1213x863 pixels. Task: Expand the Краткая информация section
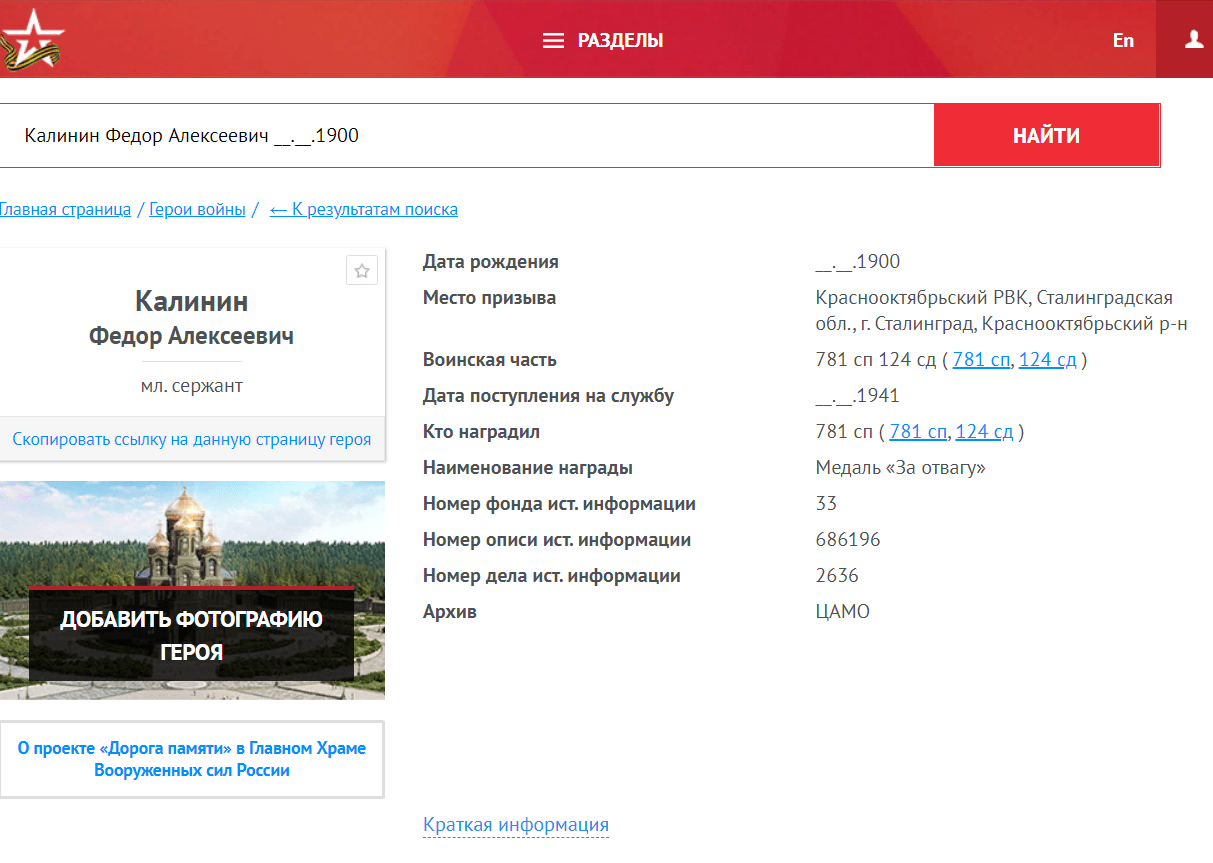516,825
